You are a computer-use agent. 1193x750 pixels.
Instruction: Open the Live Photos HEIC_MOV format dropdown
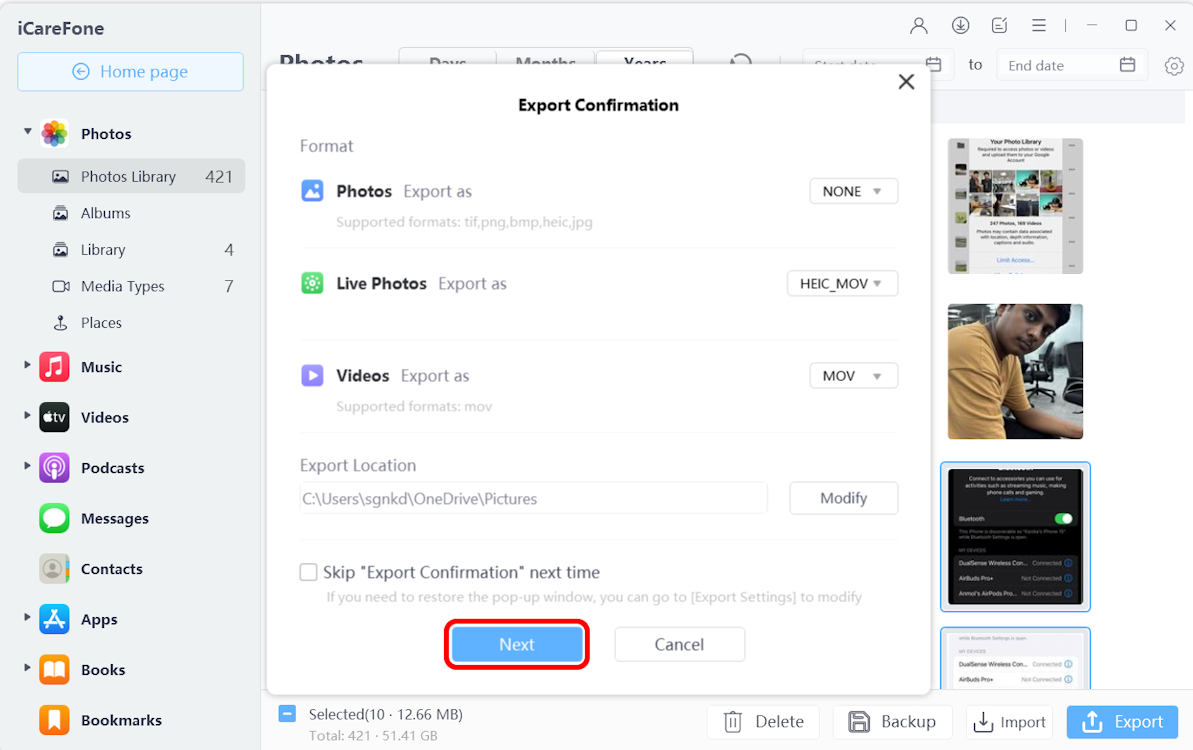842,283
